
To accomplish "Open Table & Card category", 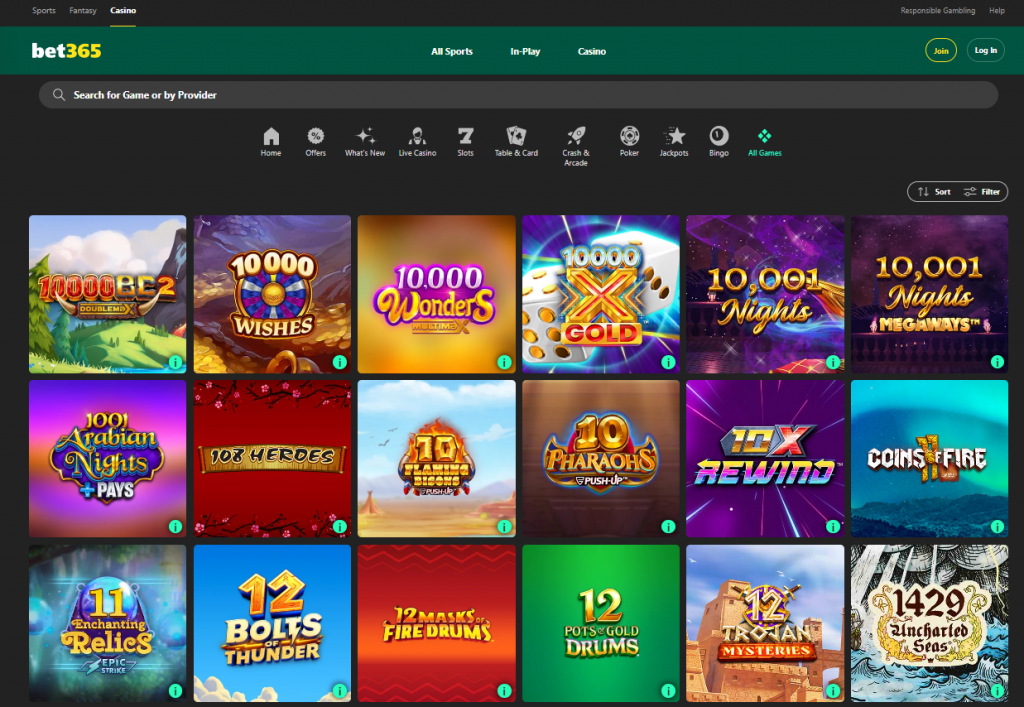I will click(516, 142).
